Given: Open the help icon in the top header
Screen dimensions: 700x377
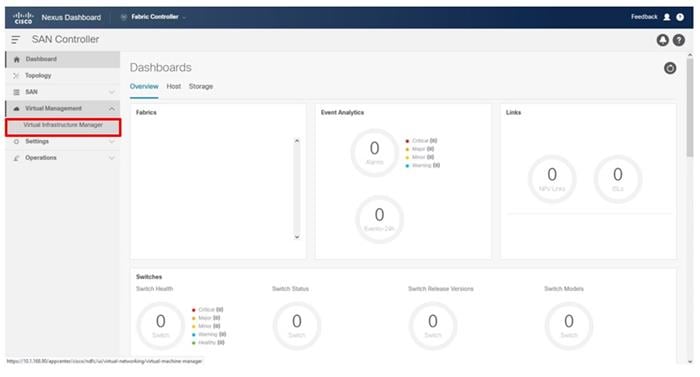Looking at the screenshot, I should coord(680,17).
